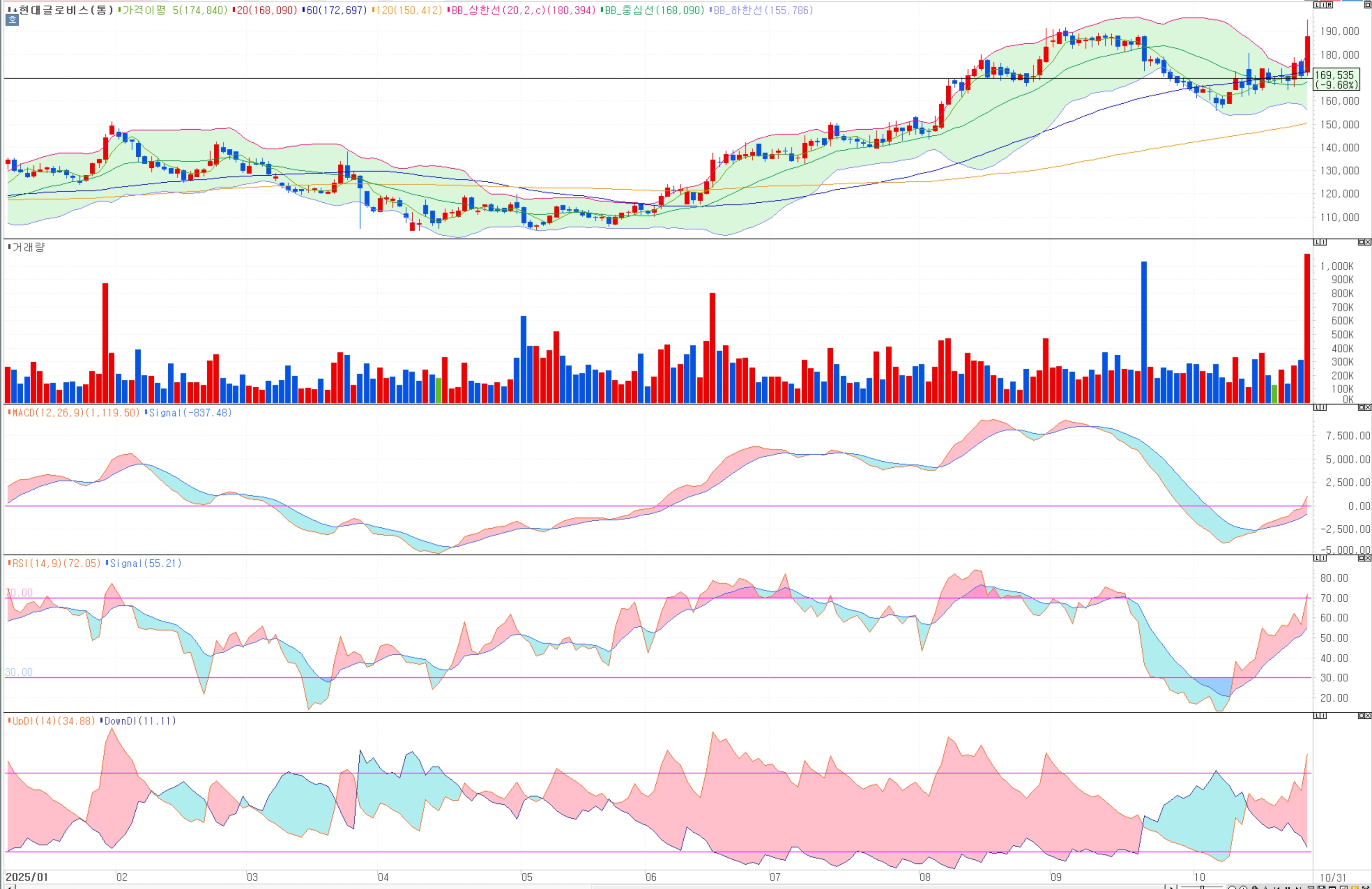
Task: Click the BB_상한선 Bollinger upper band legend
Action: 522,10
